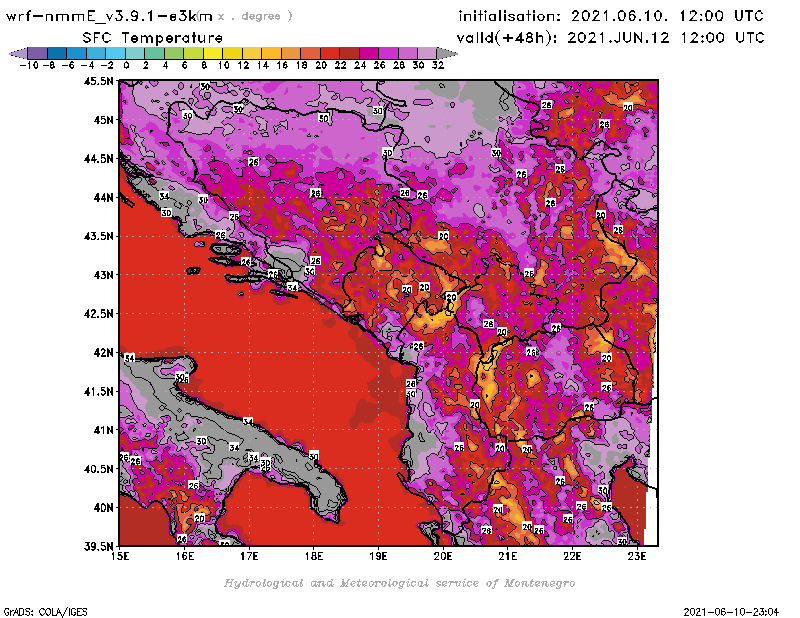800x618 pixels.
Task: Click the magenta 24 to 26 legend swatch
Action: click(369, 53)
